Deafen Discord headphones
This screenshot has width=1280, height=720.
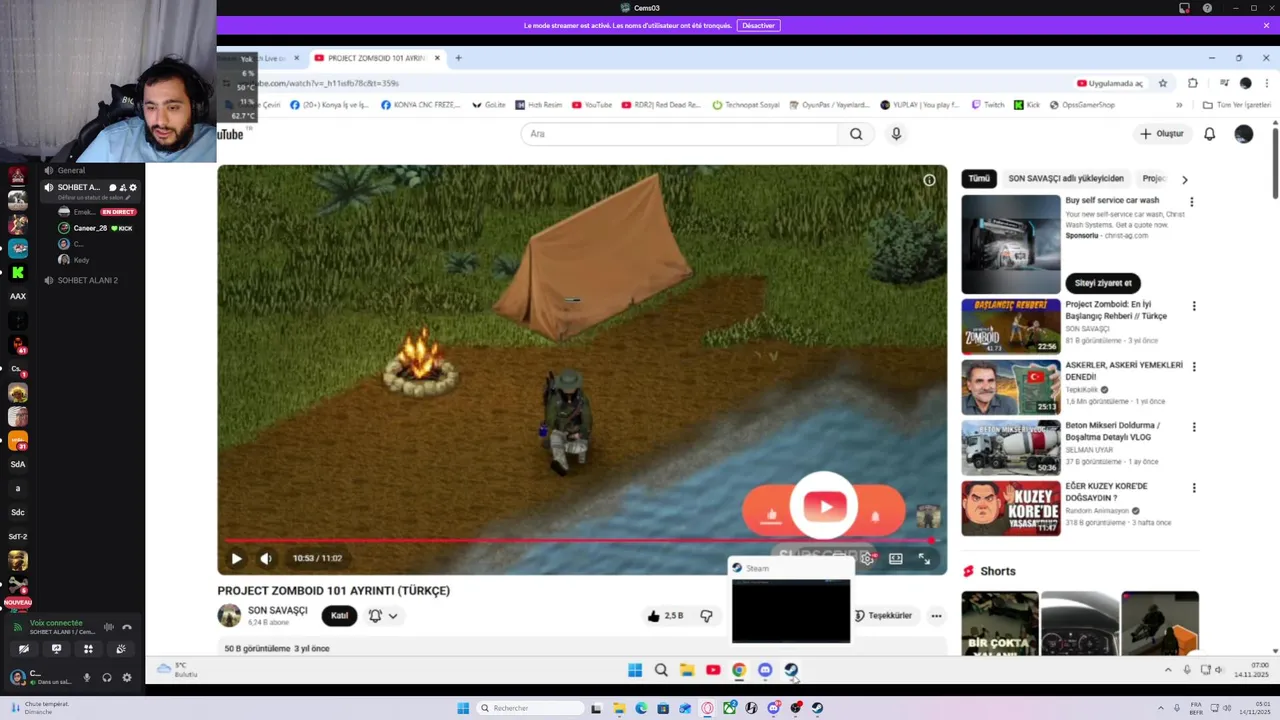pos(107,678)
